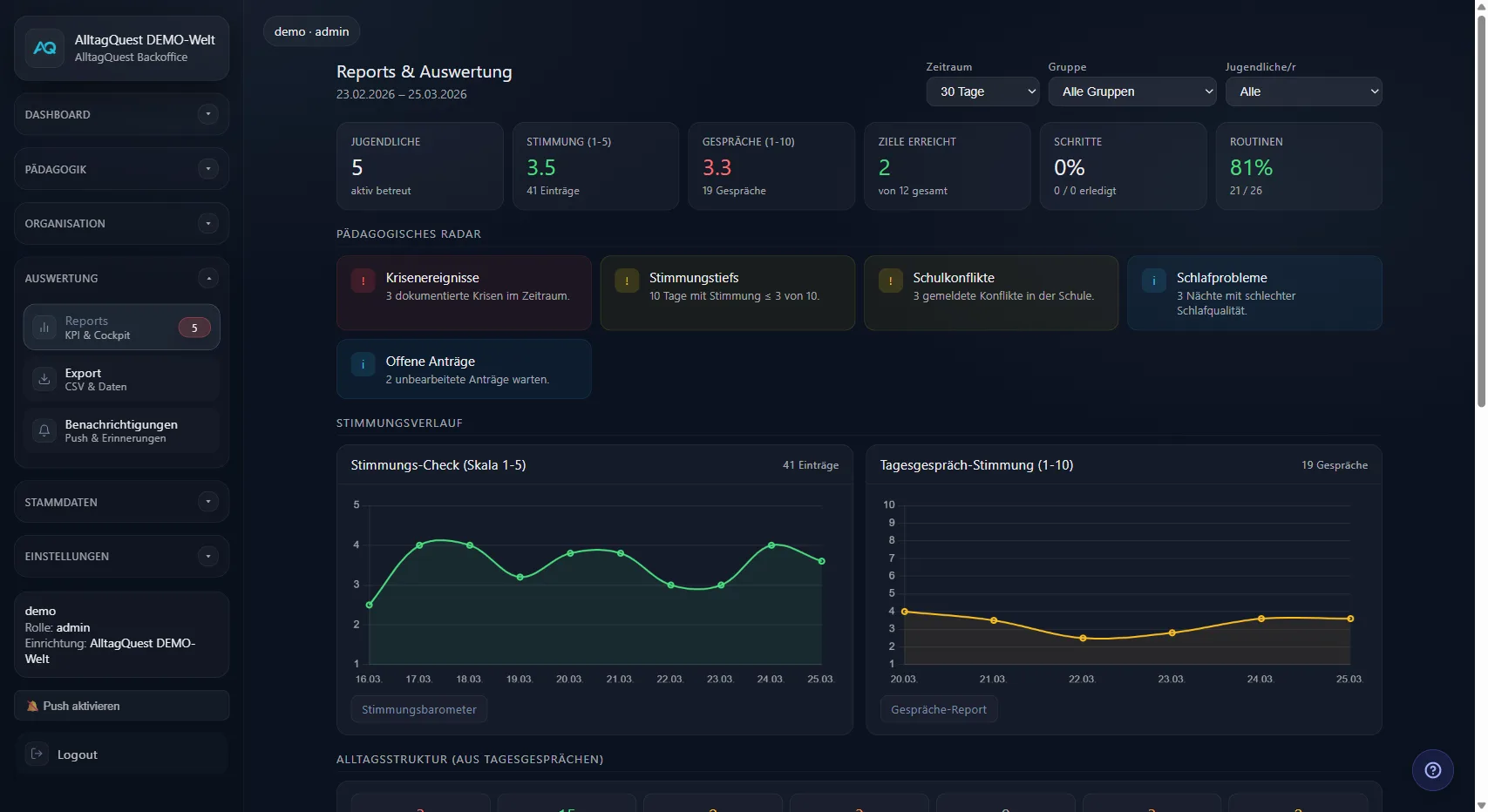Open the Gruppe Alle Gruppen dropdown
Screen dimensions: 1488x812
pos(1131,91)
